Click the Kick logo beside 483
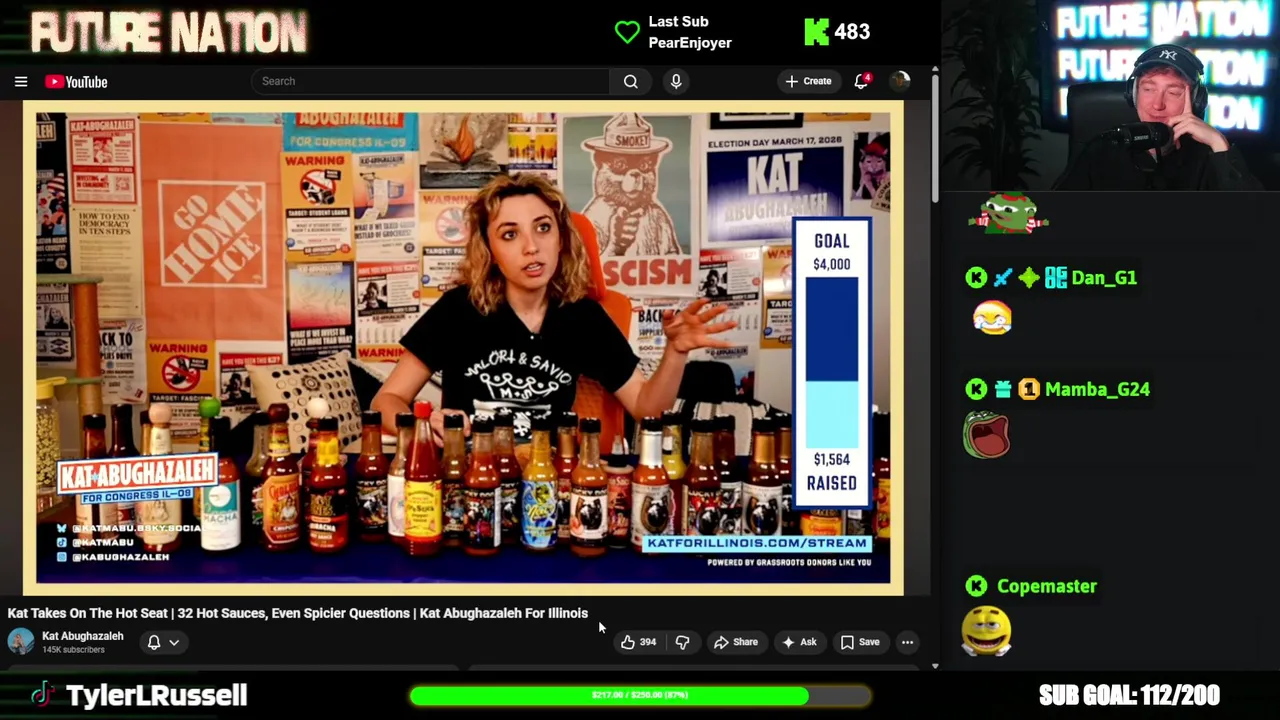This screenshot has width=1280, height=720. click(816, 32)
